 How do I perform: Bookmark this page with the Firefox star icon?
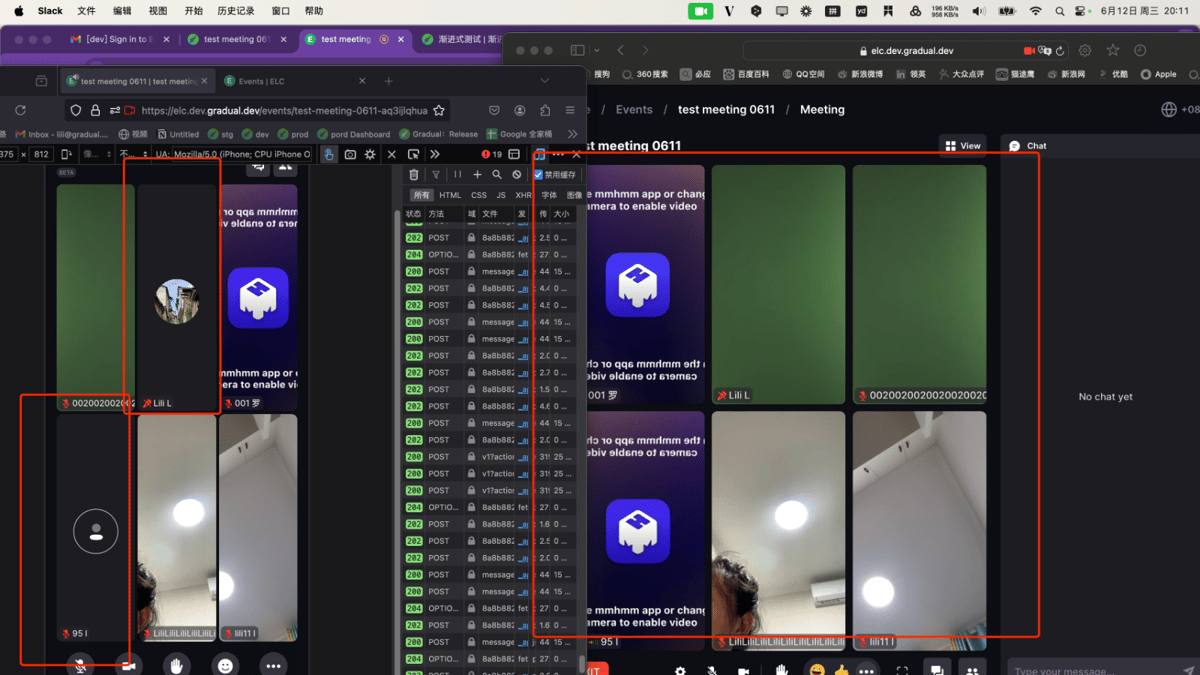pyautogui.click(x=439, y=111)
